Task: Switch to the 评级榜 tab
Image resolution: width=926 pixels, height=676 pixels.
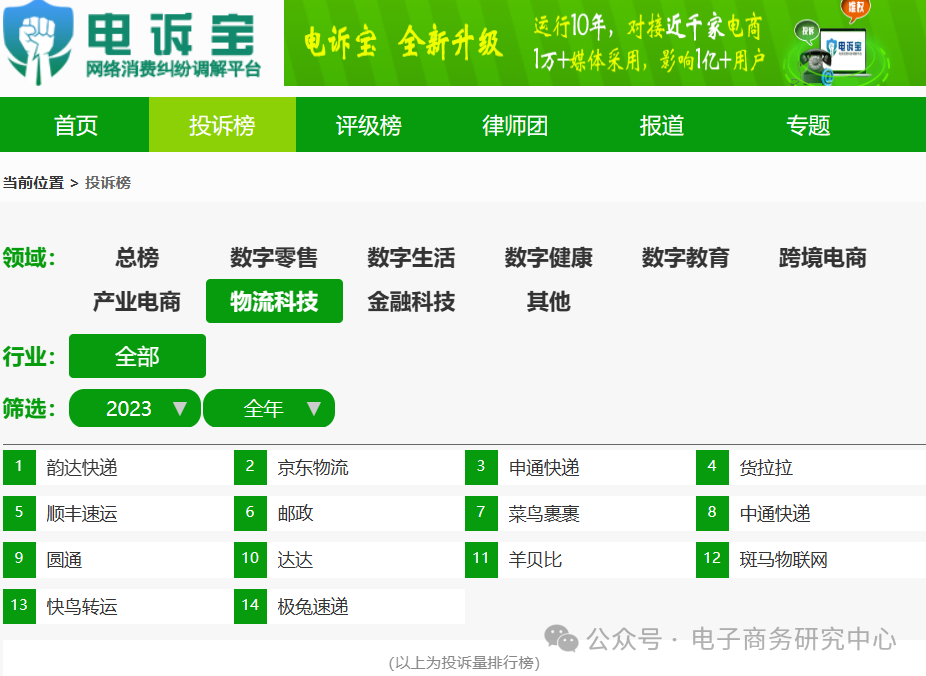Action: coord(366,124)
